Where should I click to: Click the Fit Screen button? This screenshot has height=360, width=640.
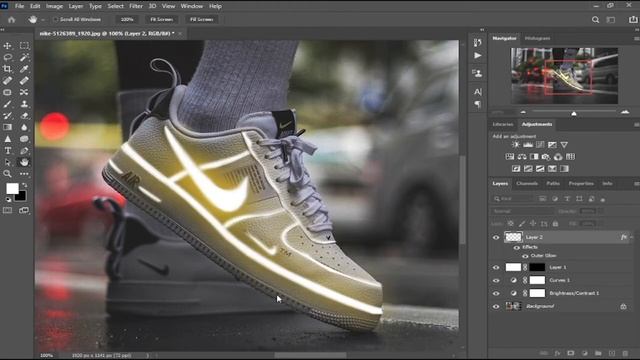161,20
